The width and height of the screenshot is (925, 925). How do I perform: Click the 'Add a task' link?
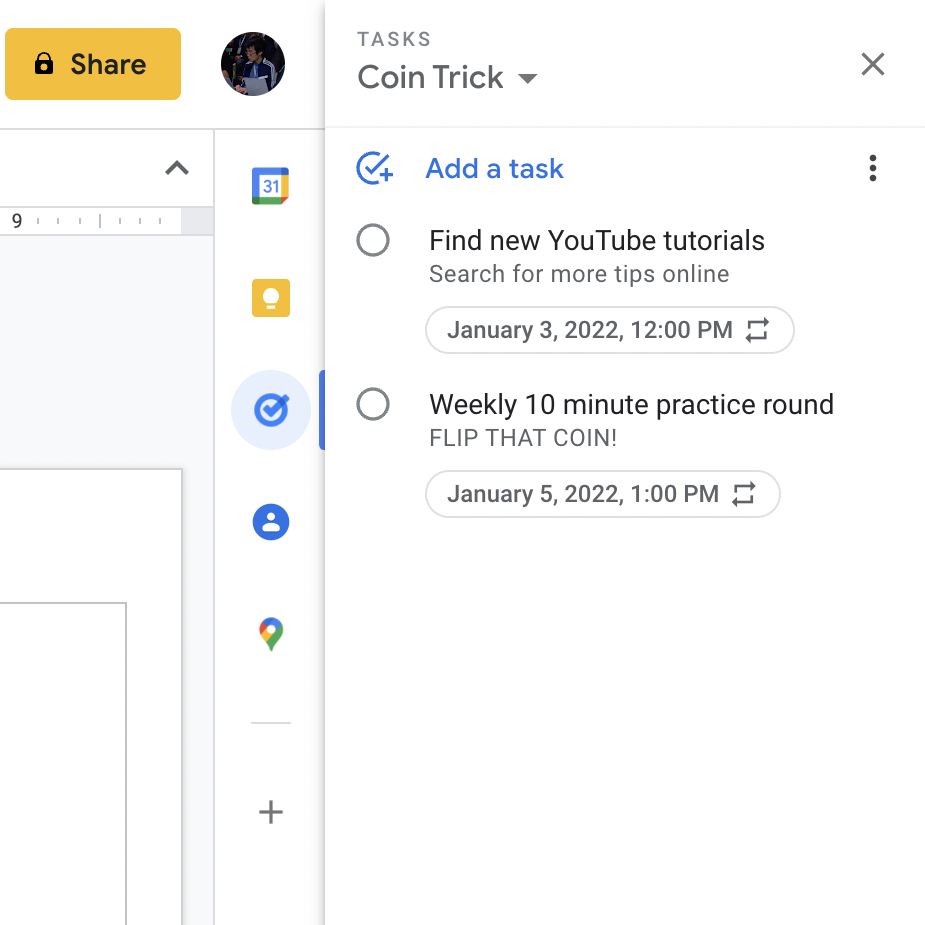point(494,169)
